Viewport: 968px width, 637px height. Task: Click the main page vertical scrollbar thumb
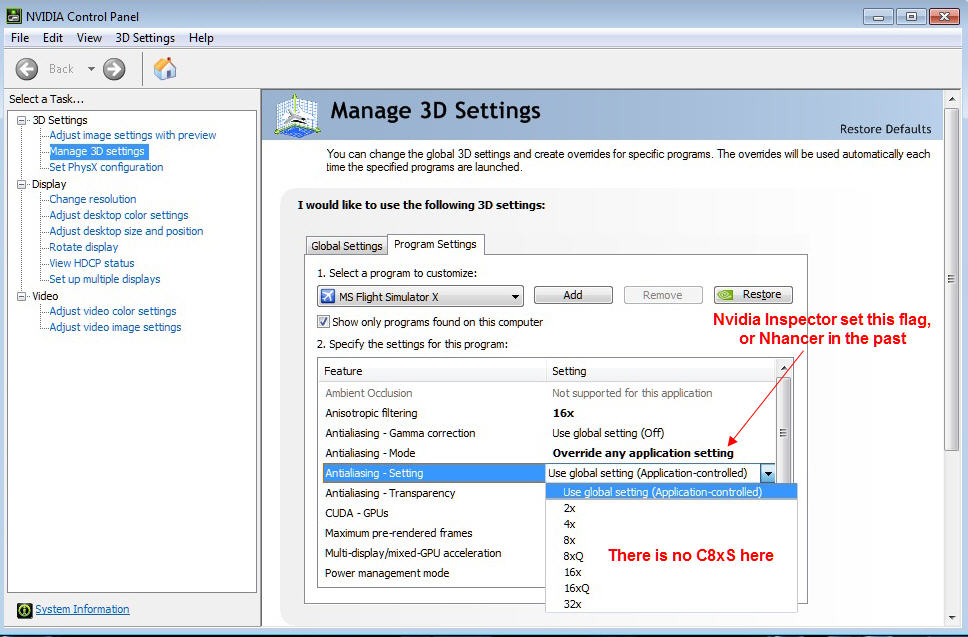click(951, 278)
